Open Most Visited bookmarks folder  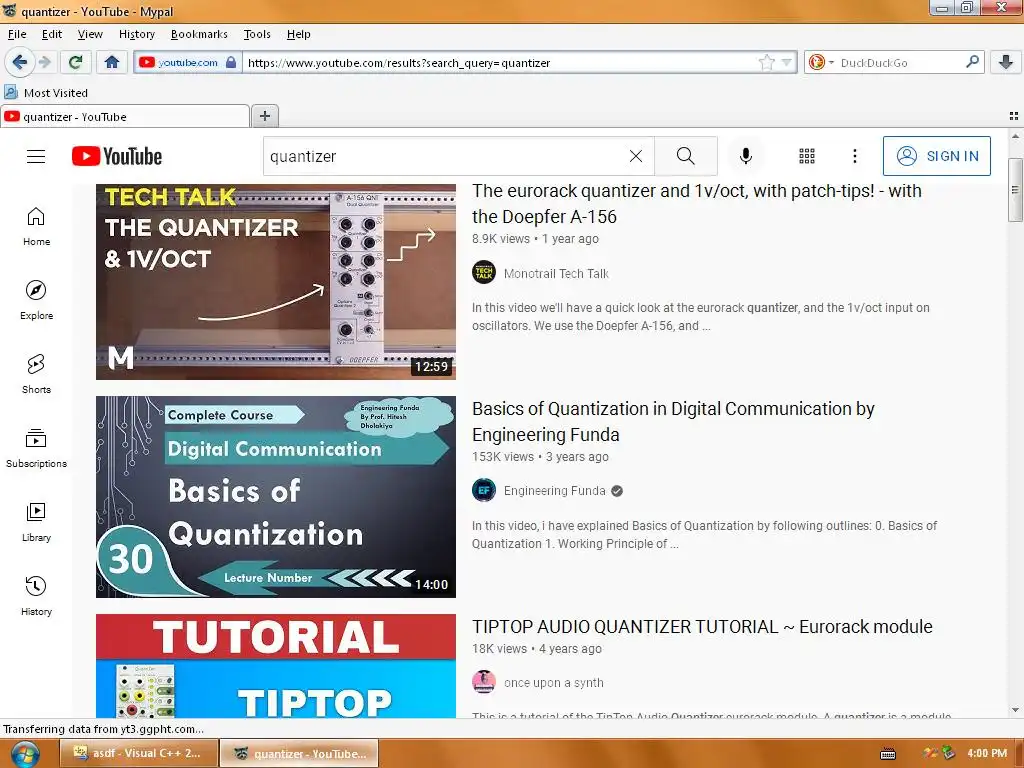(46, 93)
